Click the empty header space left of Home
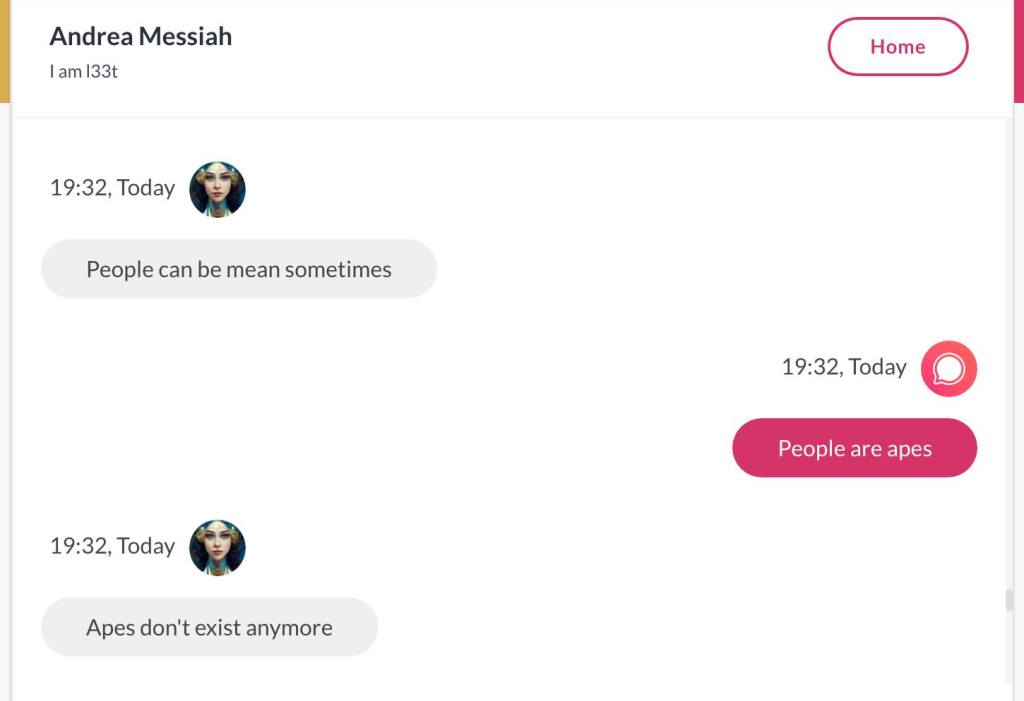 tap(530, 50)
